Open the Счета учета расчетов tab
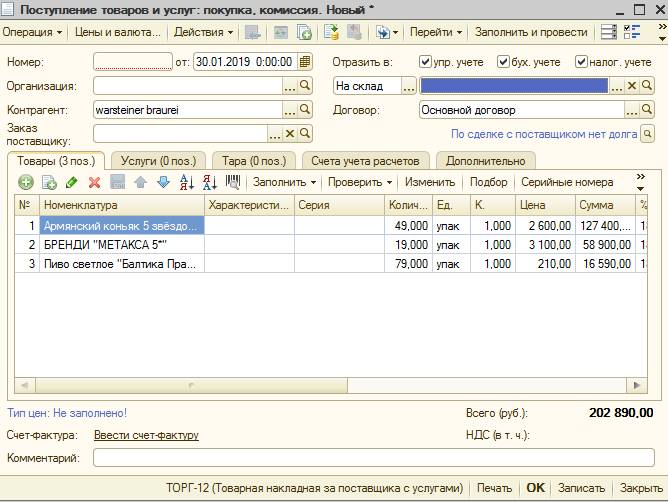 point(365,161)
